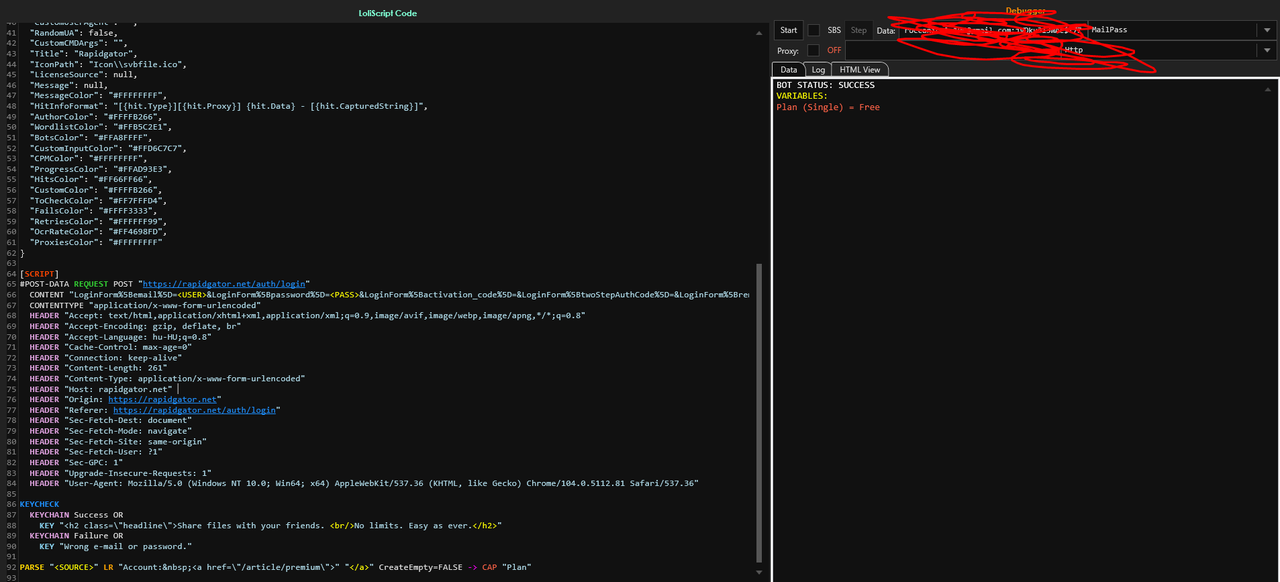Image resolution: width=1280 pixels, height=582 pixels.
Task: Click the Upgrade-Insecure-Requests header line
Action: point(121,473)
